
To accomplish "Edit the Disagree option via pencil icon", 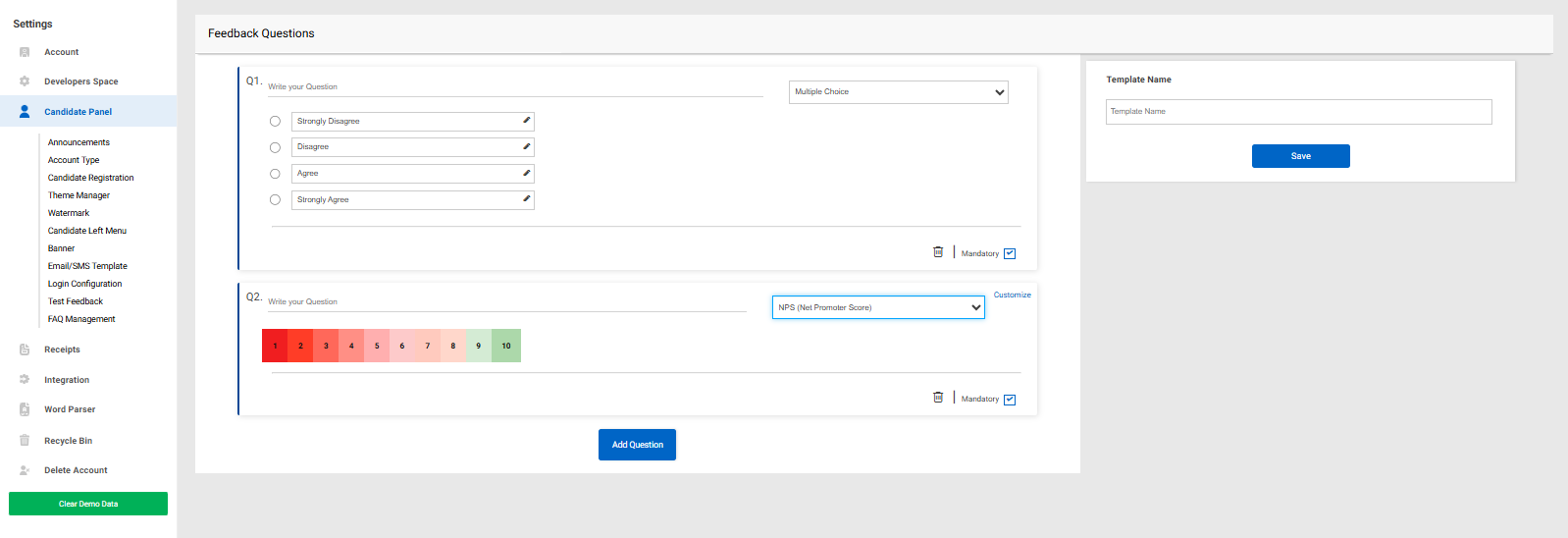I will (526, 147).
